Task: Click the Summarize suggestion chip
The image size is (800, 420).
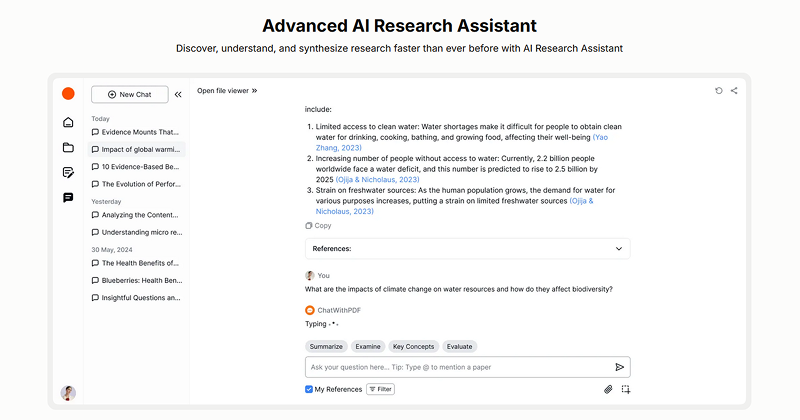Action: point(326,347)
